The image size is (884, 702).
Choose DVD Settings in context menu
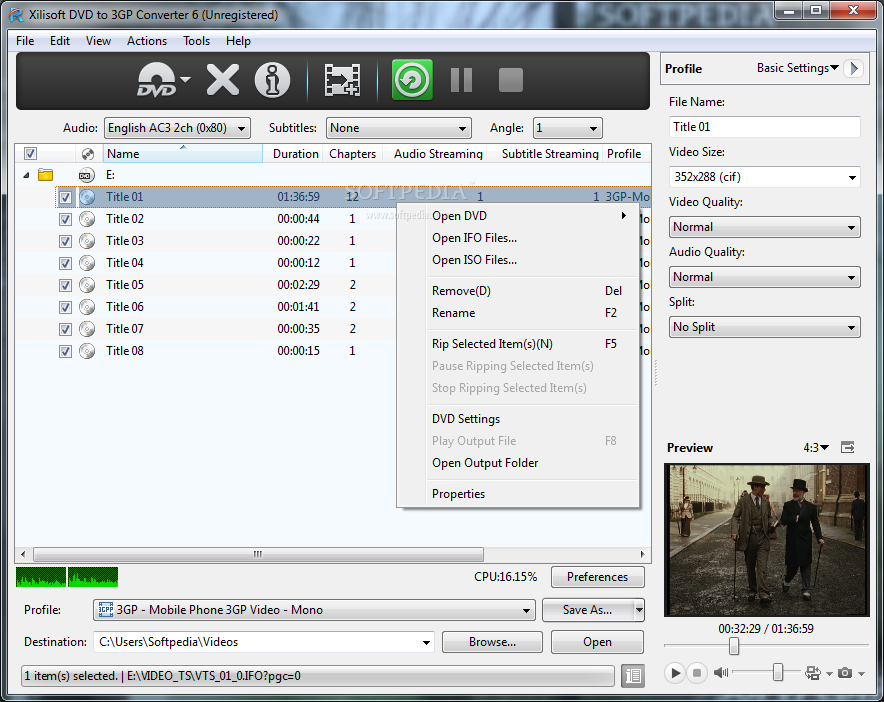524,419
